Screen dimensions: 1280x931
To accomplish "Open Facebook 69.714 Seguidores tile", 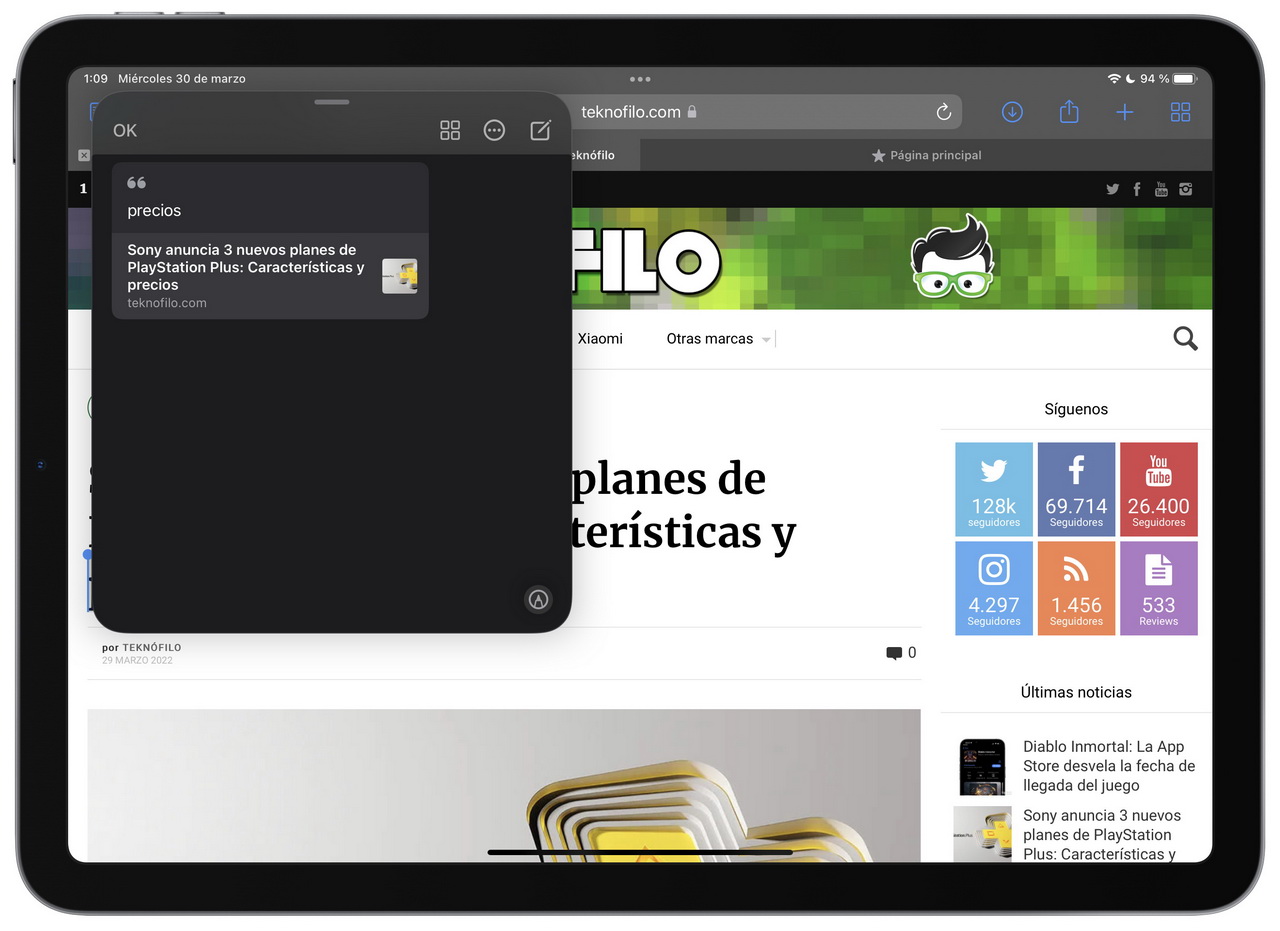I will coord(1076,489).
